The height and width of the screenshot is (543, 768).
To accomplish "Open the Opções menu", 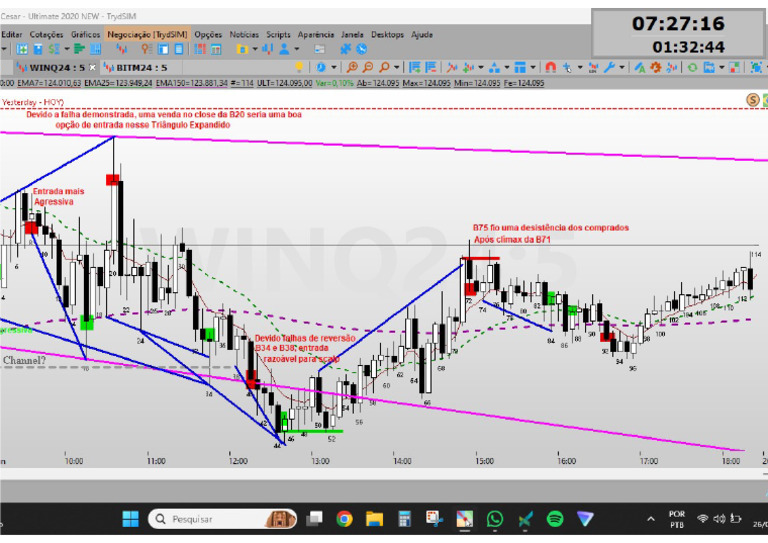I will (208, 34).
